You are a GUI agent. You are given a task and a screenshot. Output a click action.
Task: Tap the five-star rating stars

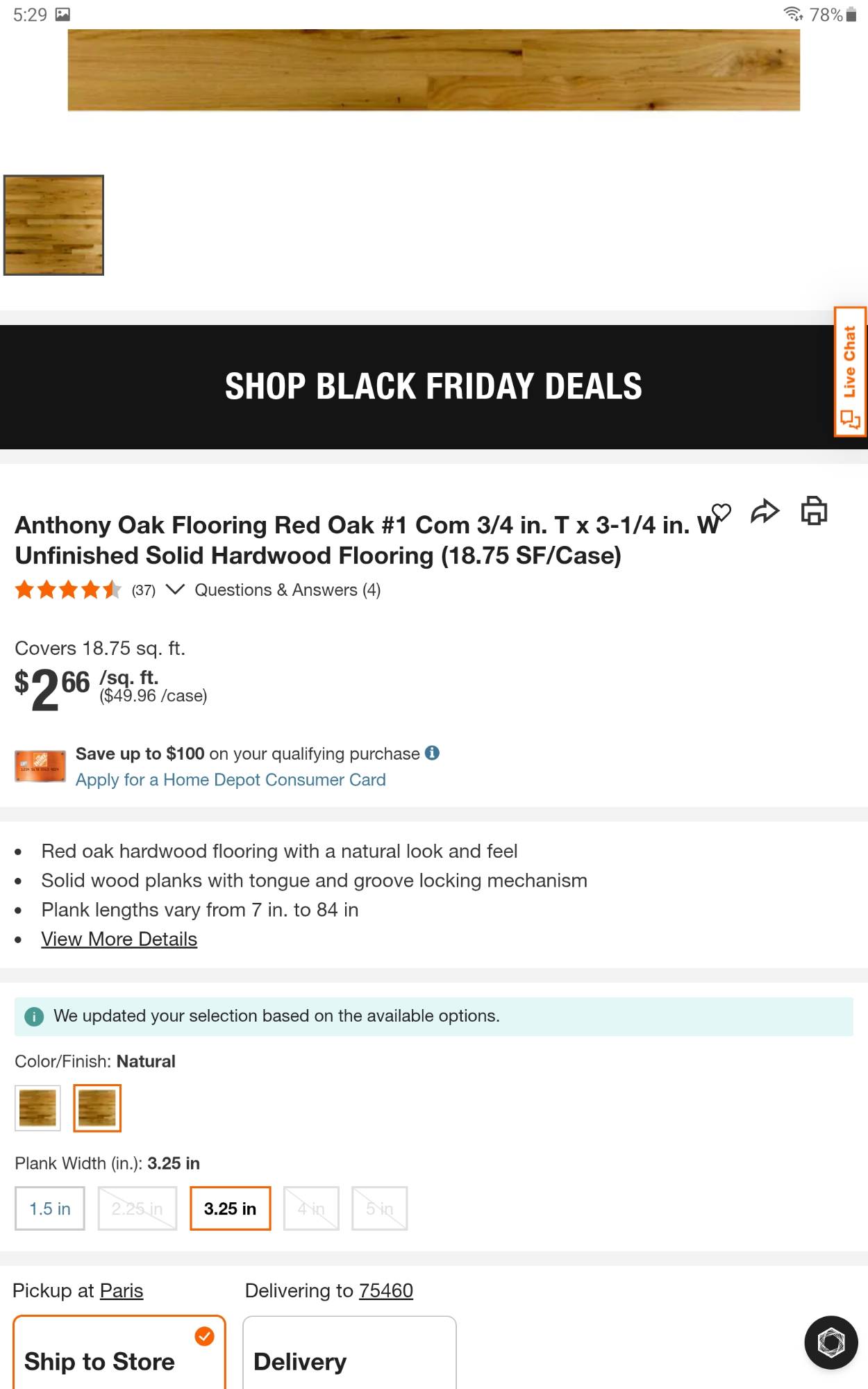(68, 590)
